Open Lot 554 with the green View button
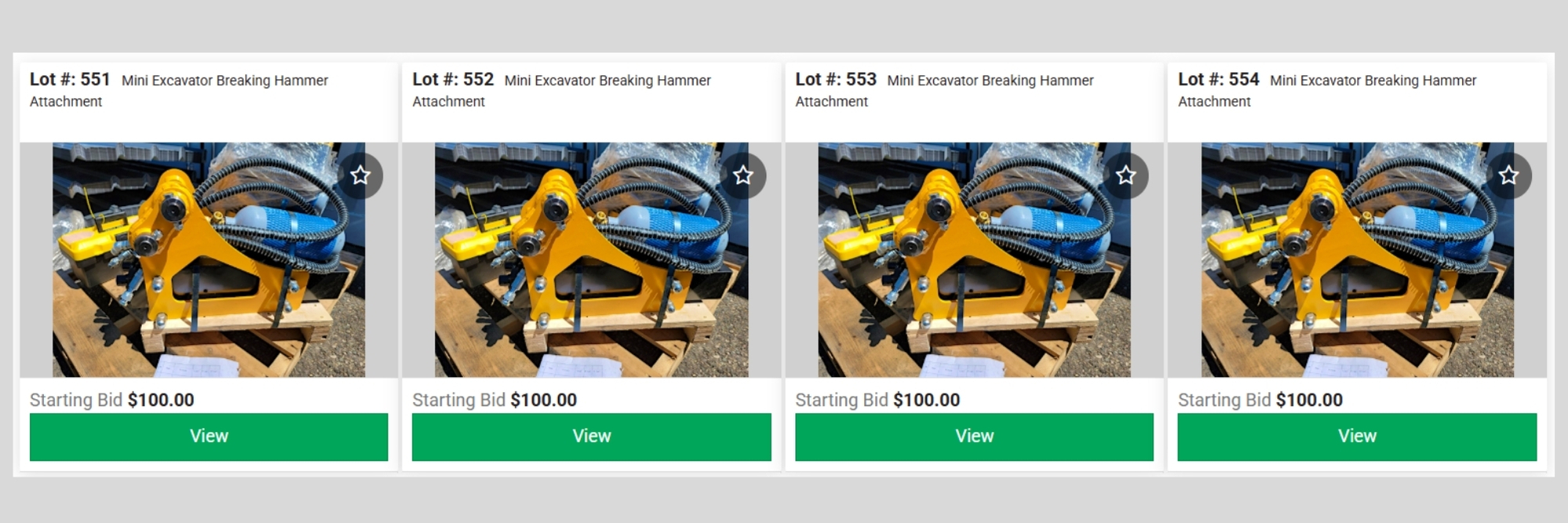The image size is (1568, 523). coord(1357,437)
